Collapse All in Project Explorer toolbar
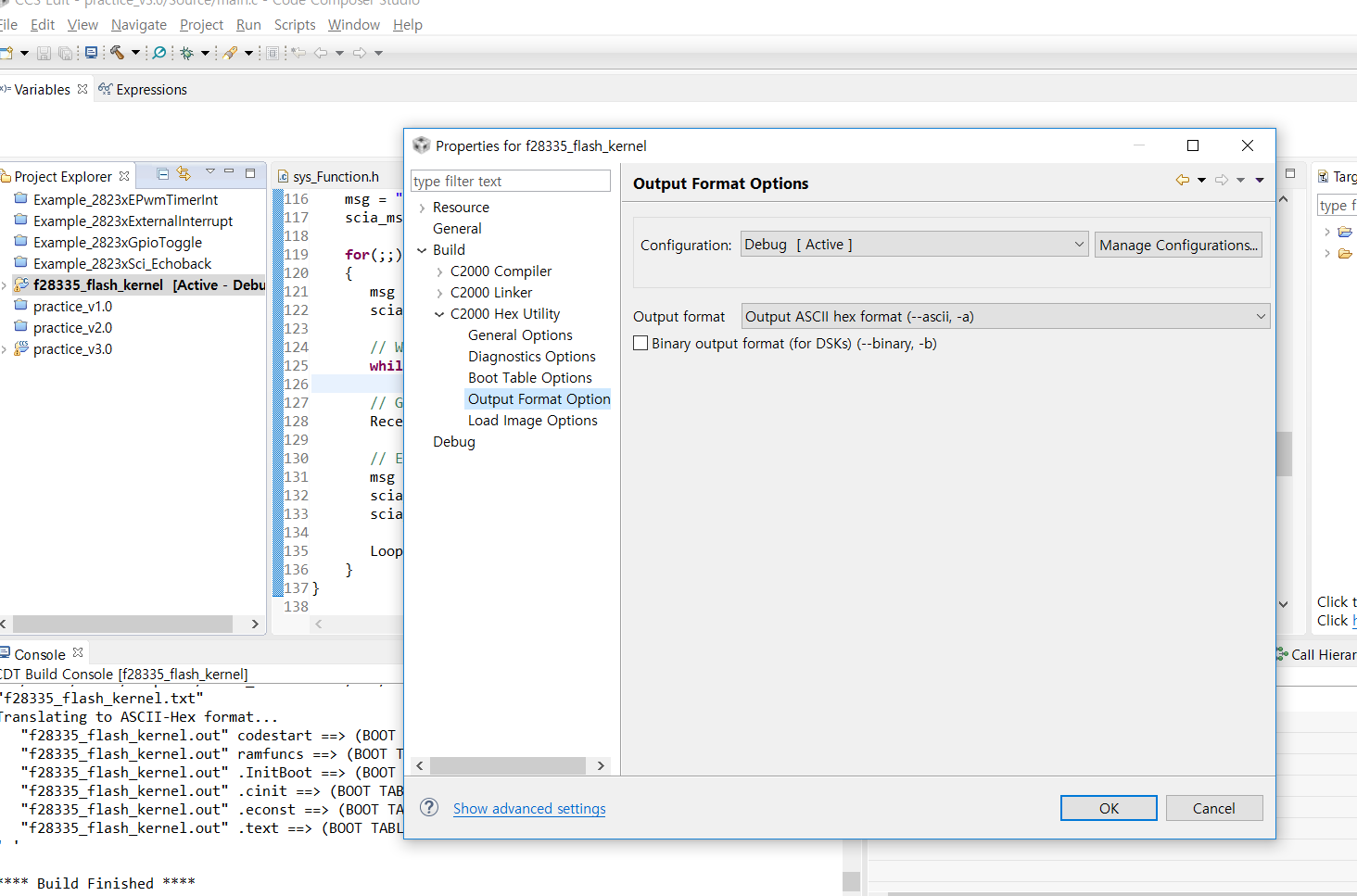 pos(162,174)
